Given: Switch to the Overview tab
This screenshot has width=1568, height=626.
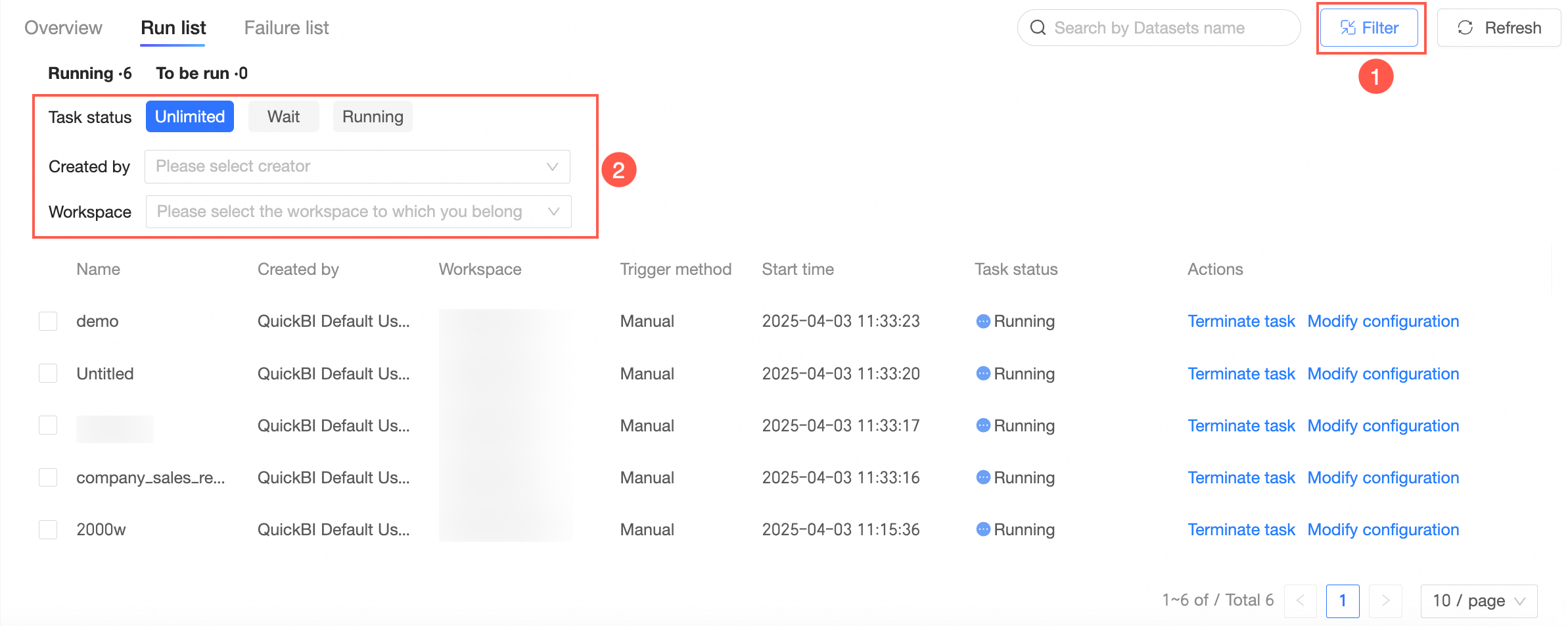Looking at the screenshot, I should 63,28.
